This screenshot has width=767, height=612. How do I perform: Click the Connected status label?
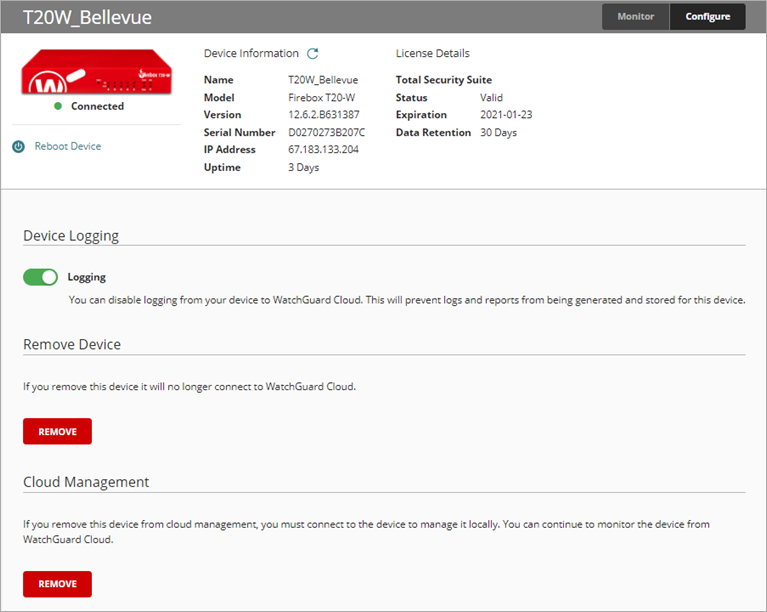point(97,106)
